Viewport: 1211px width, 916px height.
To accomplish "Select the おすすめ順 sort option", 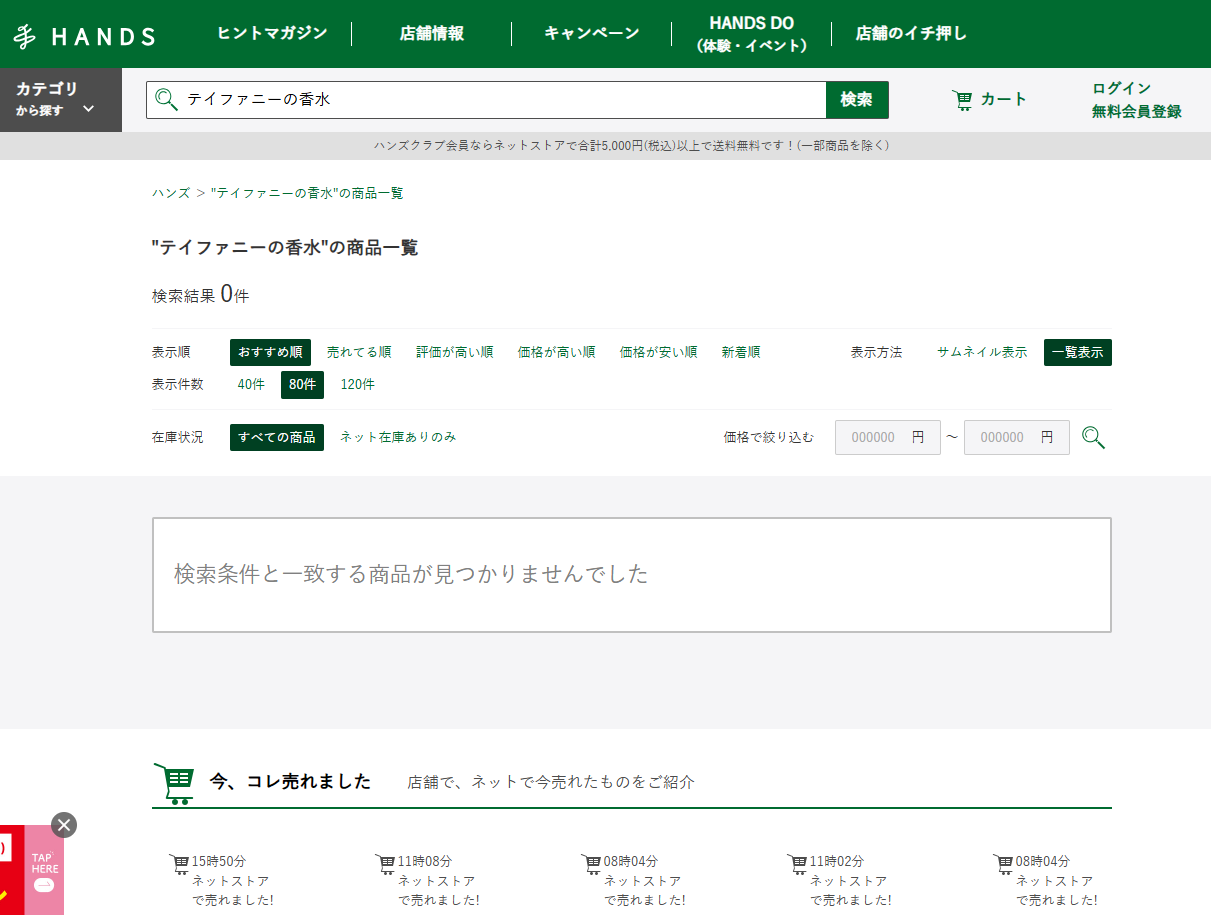I will (270, 352).
